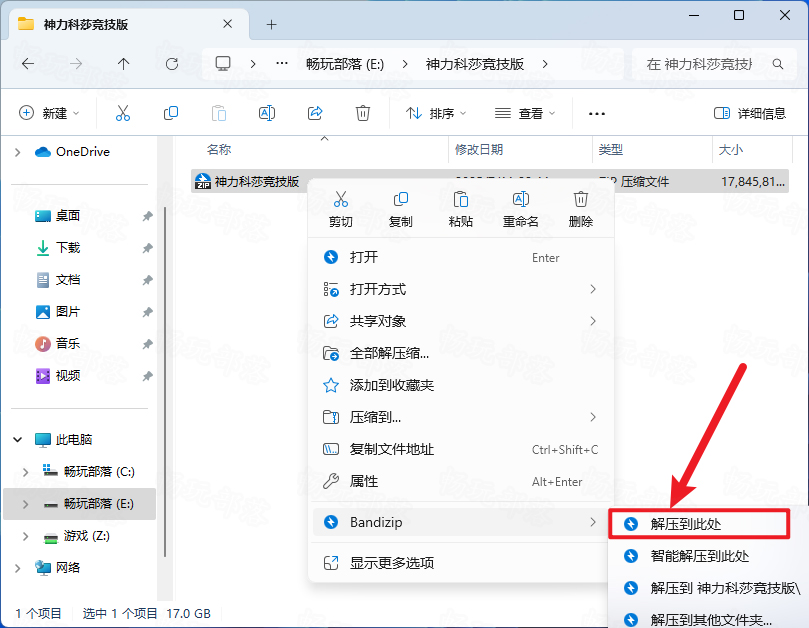Click 畅玩部落 (E:) in the address bar
809x628 pixels.
[x=345, y=64]
